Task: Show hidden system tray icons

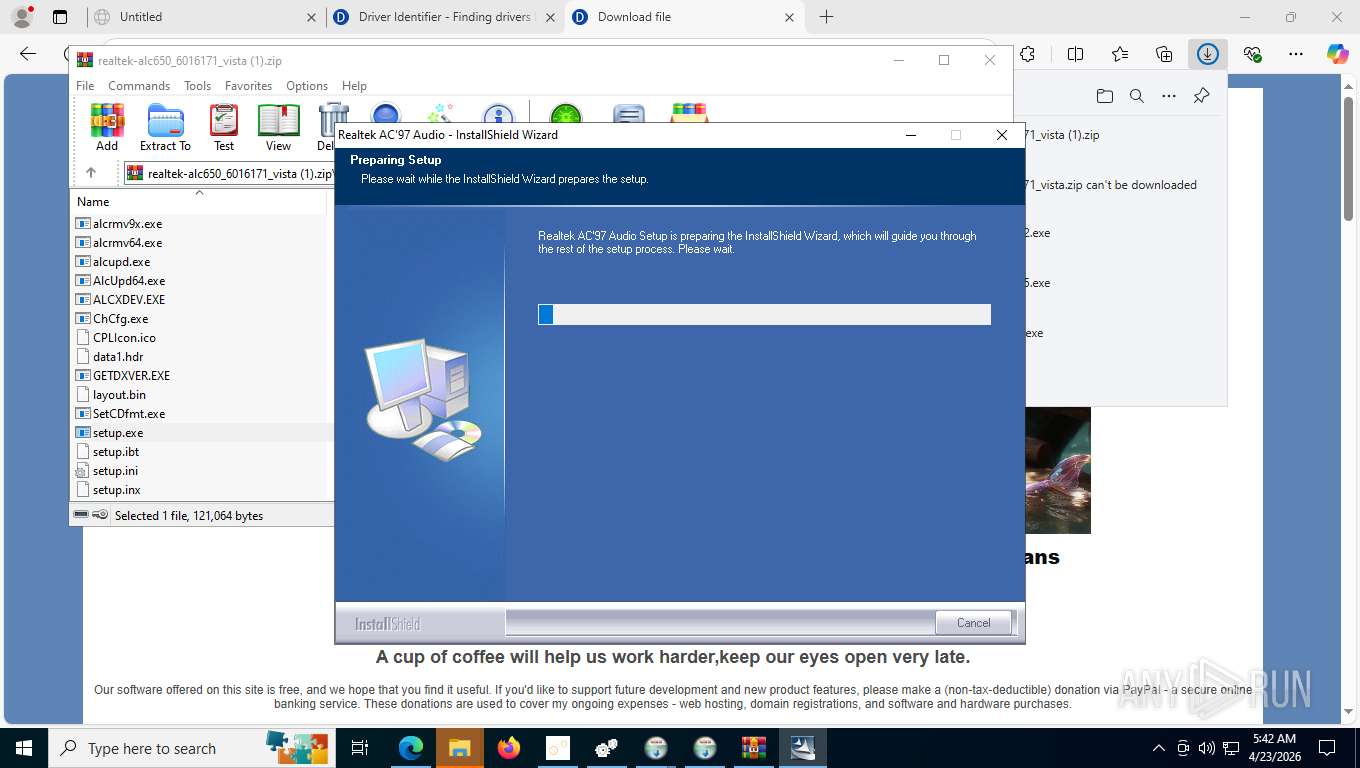Action: (x=1159, y=748)
